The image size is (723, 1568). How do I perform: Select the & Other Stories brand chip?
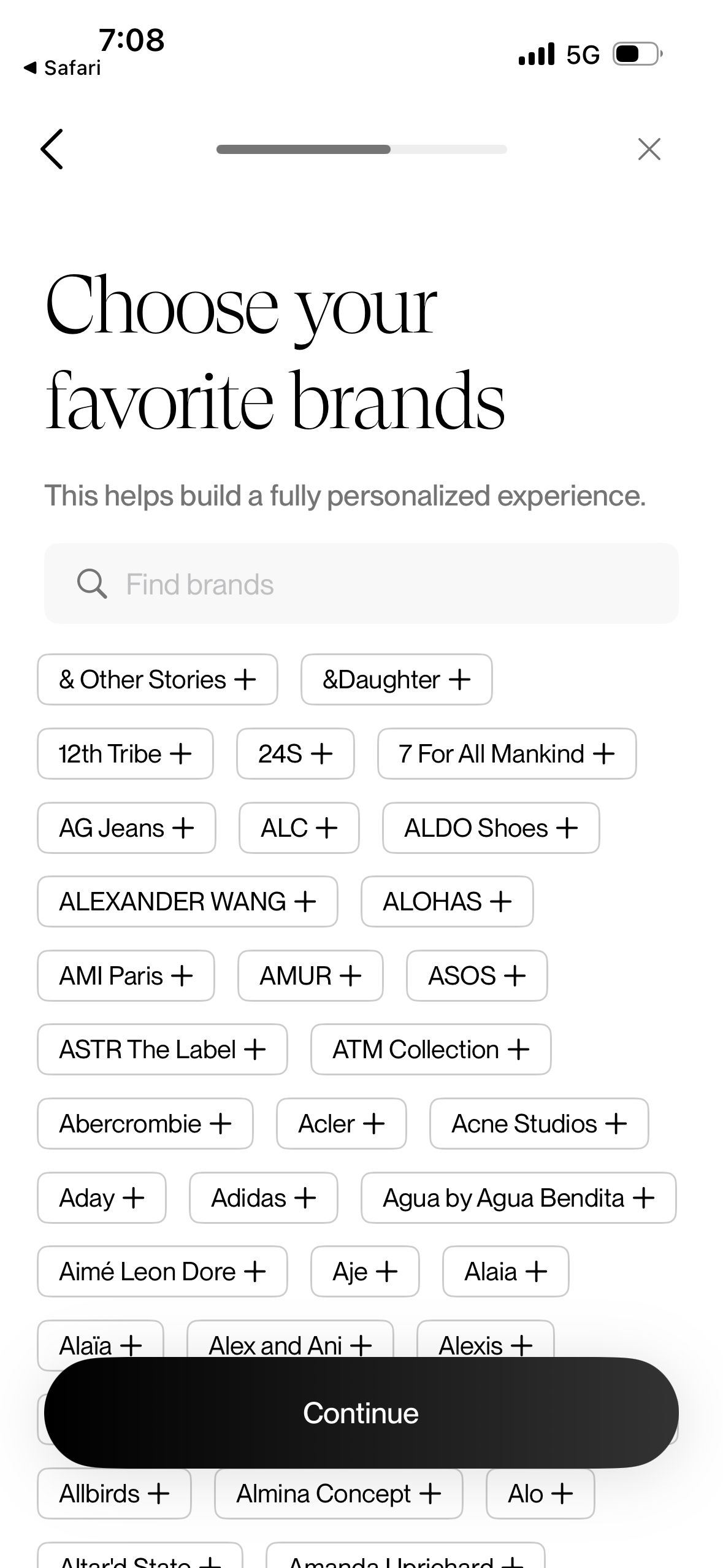tap(158, 679)
